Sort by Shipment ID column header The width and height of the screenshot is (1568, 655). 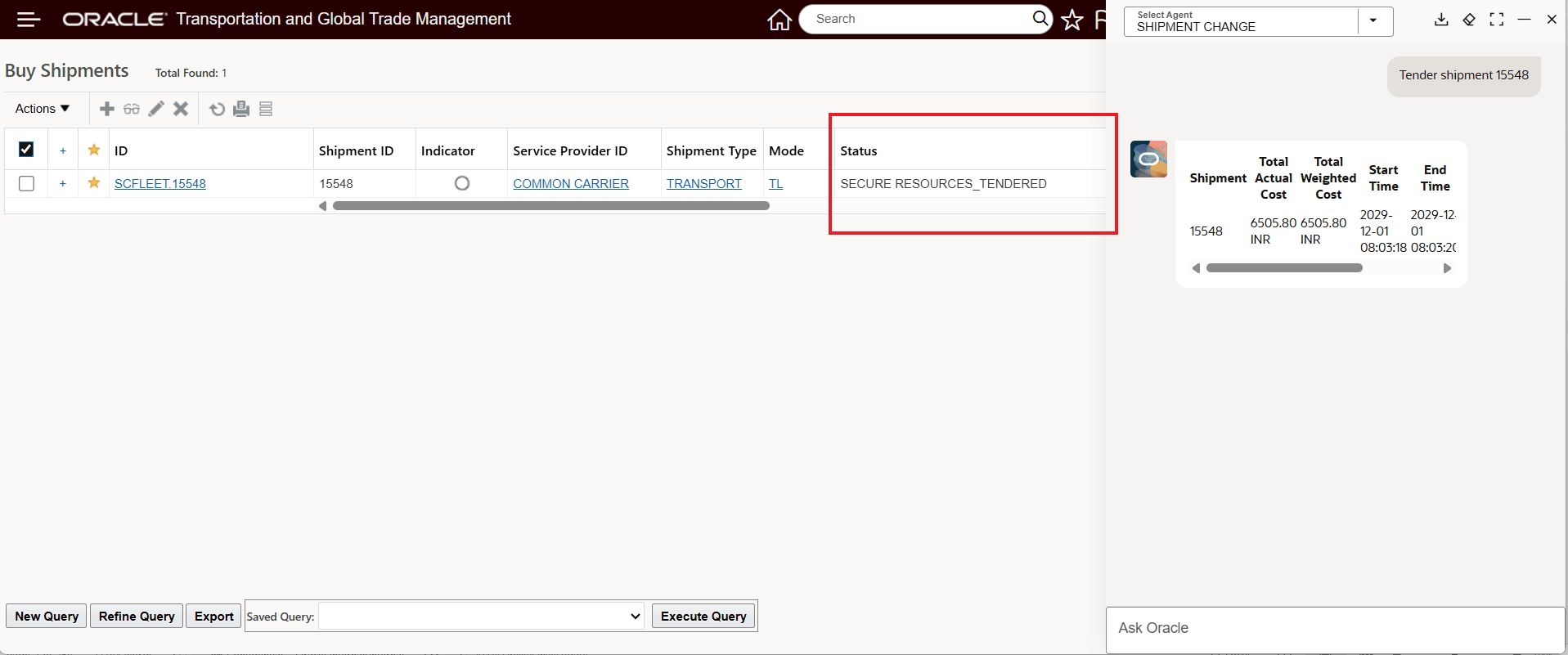pos(356,150)
